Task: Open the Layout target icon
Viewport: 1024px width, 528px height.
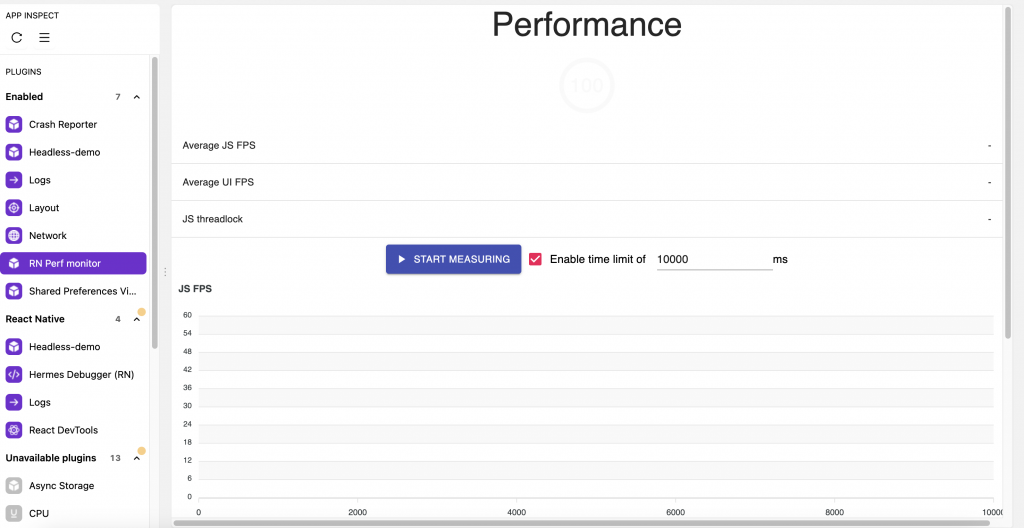Action: (14, 208)
